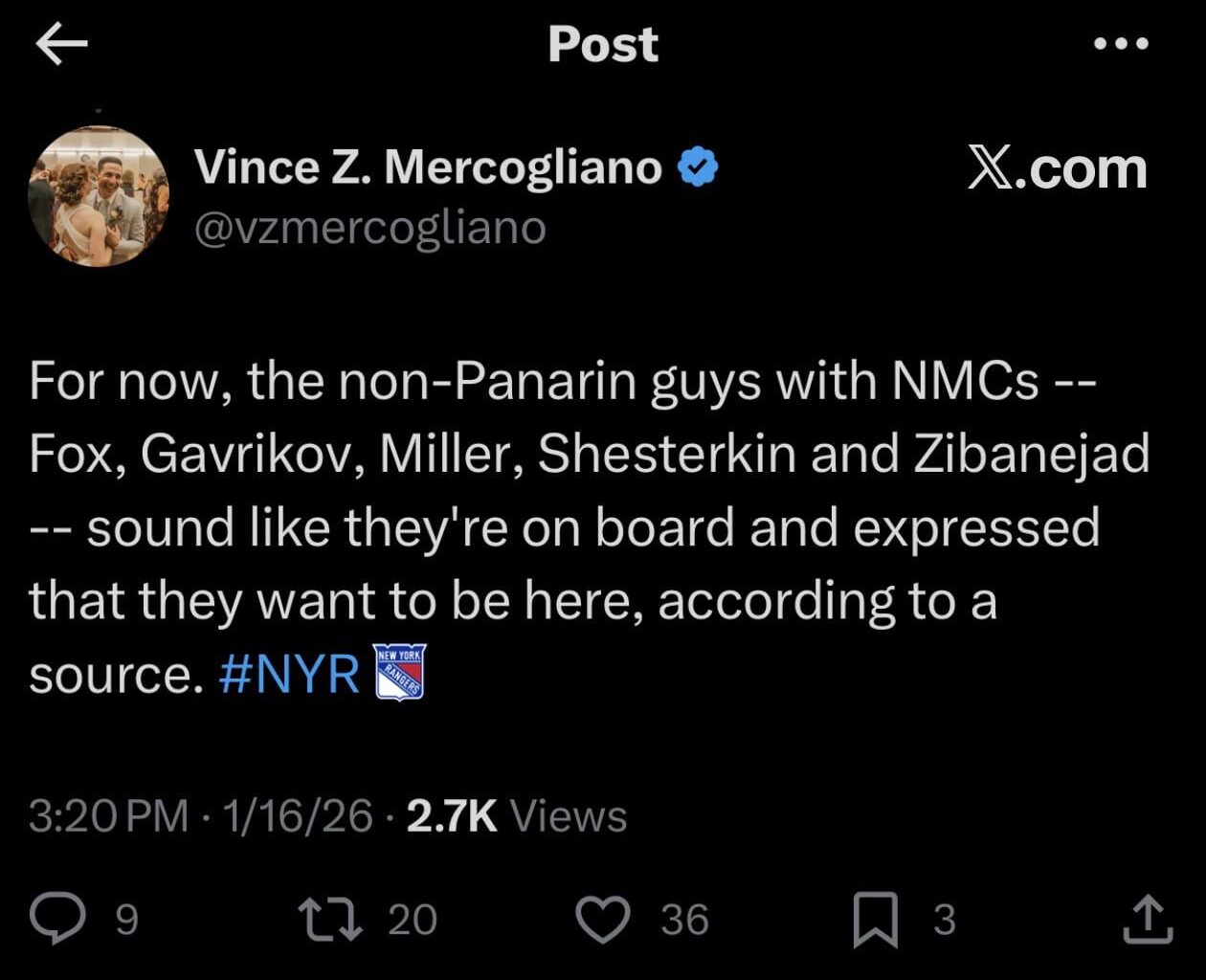Click the 3:20 PM timestamp

click(x=107, y=817)
